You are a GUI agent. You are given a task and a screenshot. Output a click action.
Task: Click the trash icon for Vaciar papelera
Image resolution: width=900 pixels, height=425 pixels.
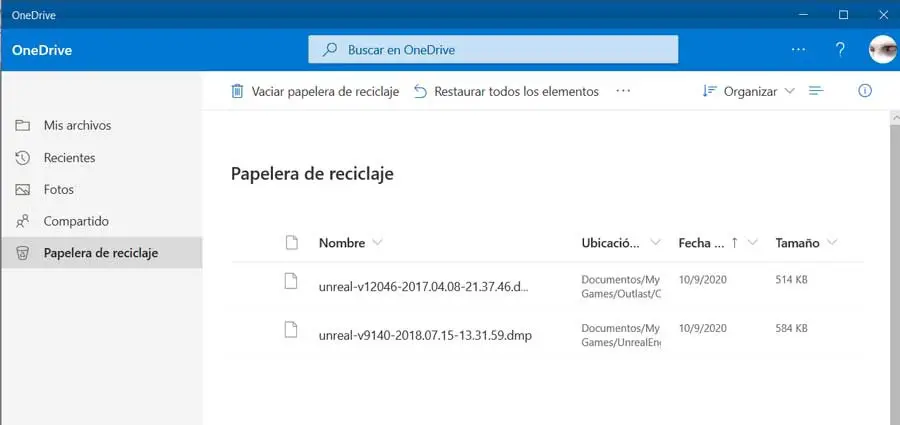237,91
